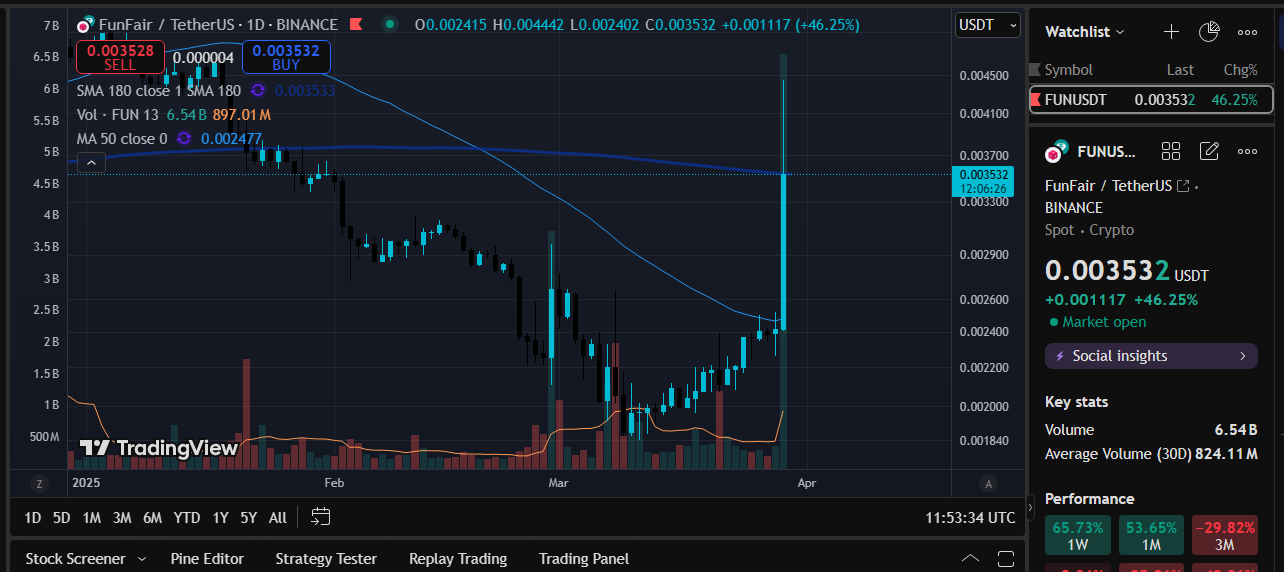Open the Replay Trading tab
1284x572 pixels.
click(x=458, y=559)
